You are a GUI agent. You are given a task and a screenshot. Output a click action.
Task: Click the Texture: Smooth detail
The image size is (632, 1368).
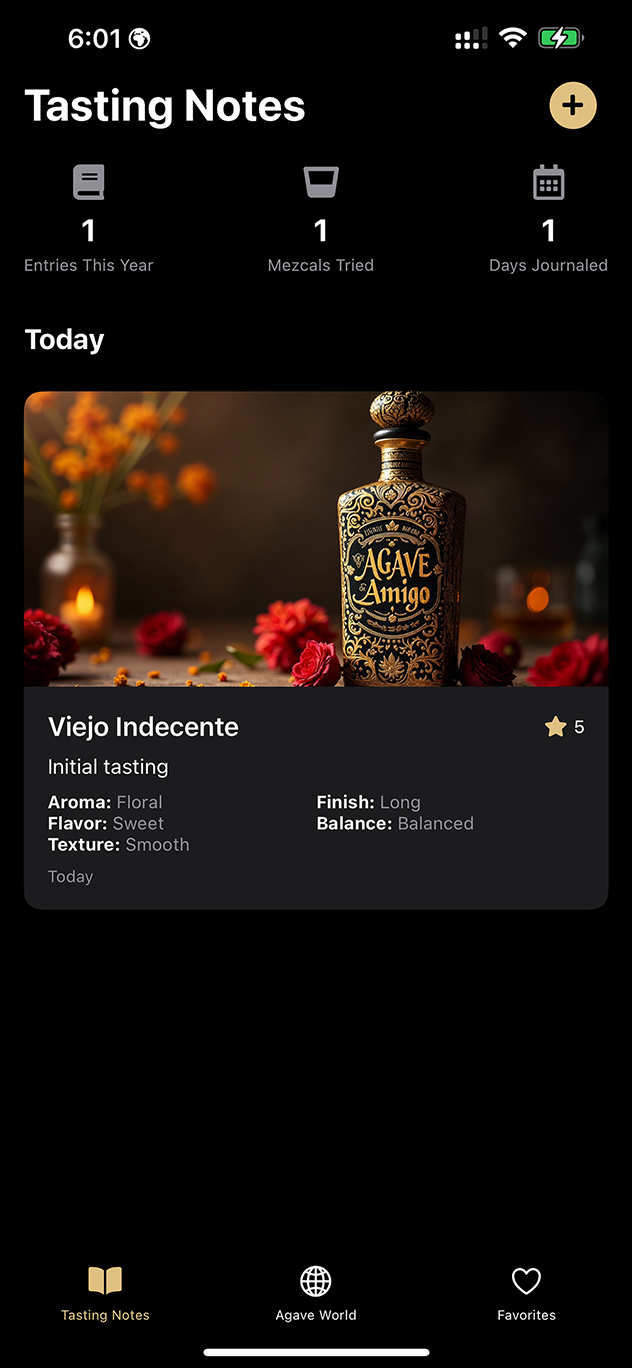119,844
